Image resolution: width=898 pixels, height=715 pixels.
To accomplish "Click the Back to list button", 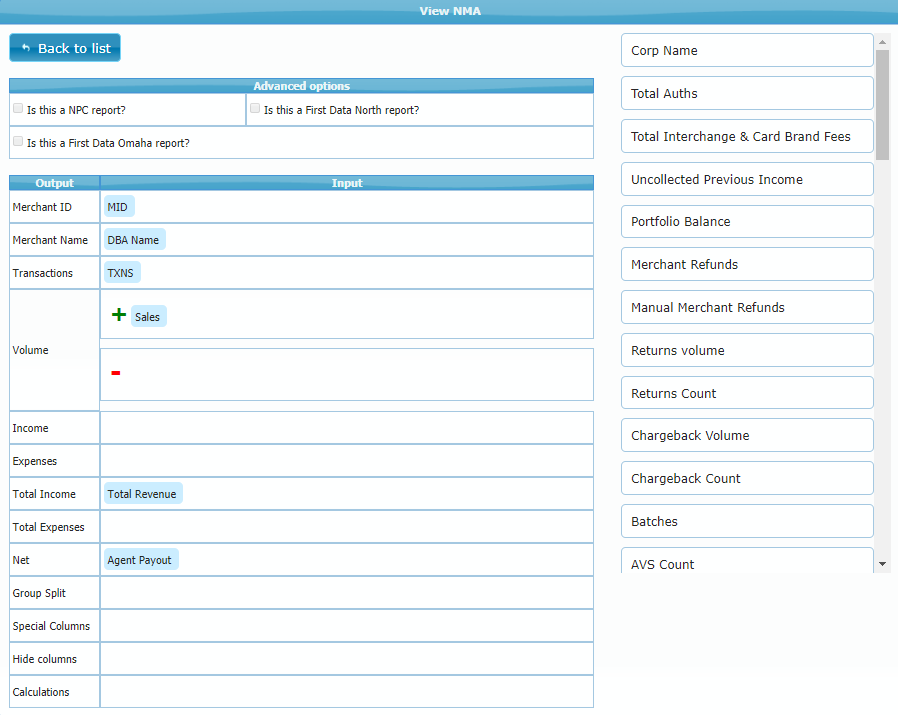I will 65,48.
